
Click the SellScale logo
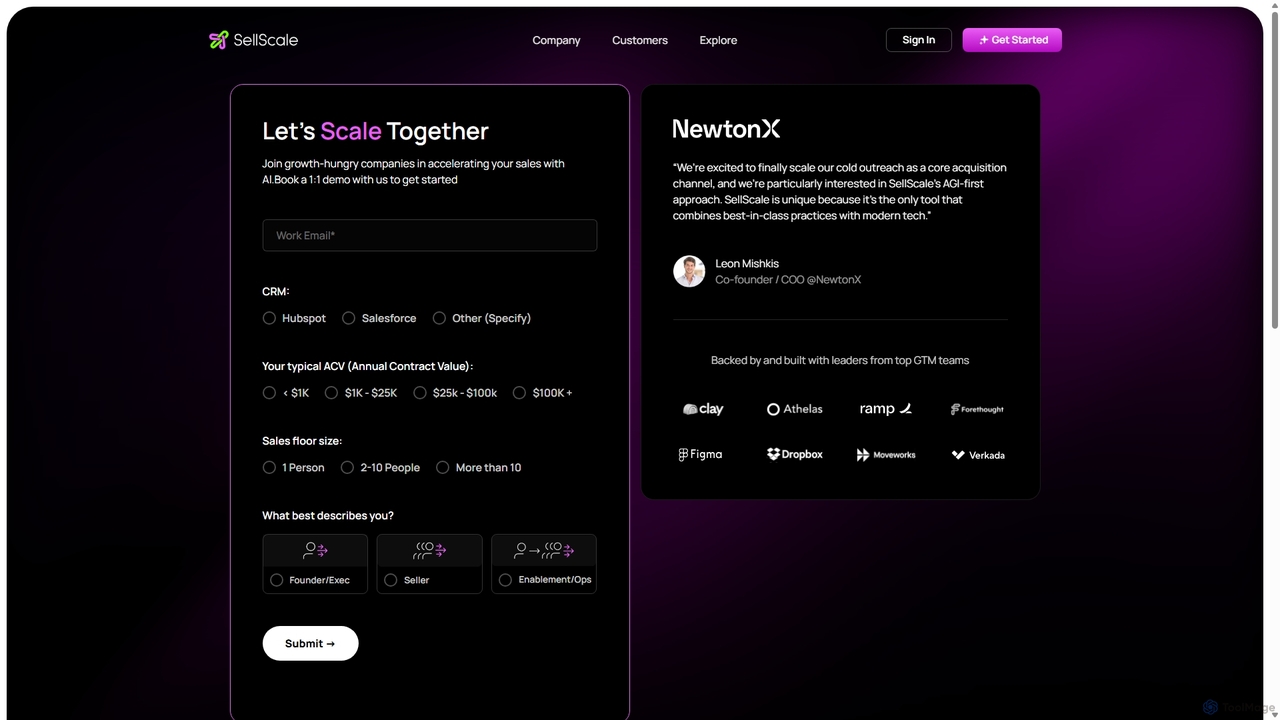coord(253,40)
